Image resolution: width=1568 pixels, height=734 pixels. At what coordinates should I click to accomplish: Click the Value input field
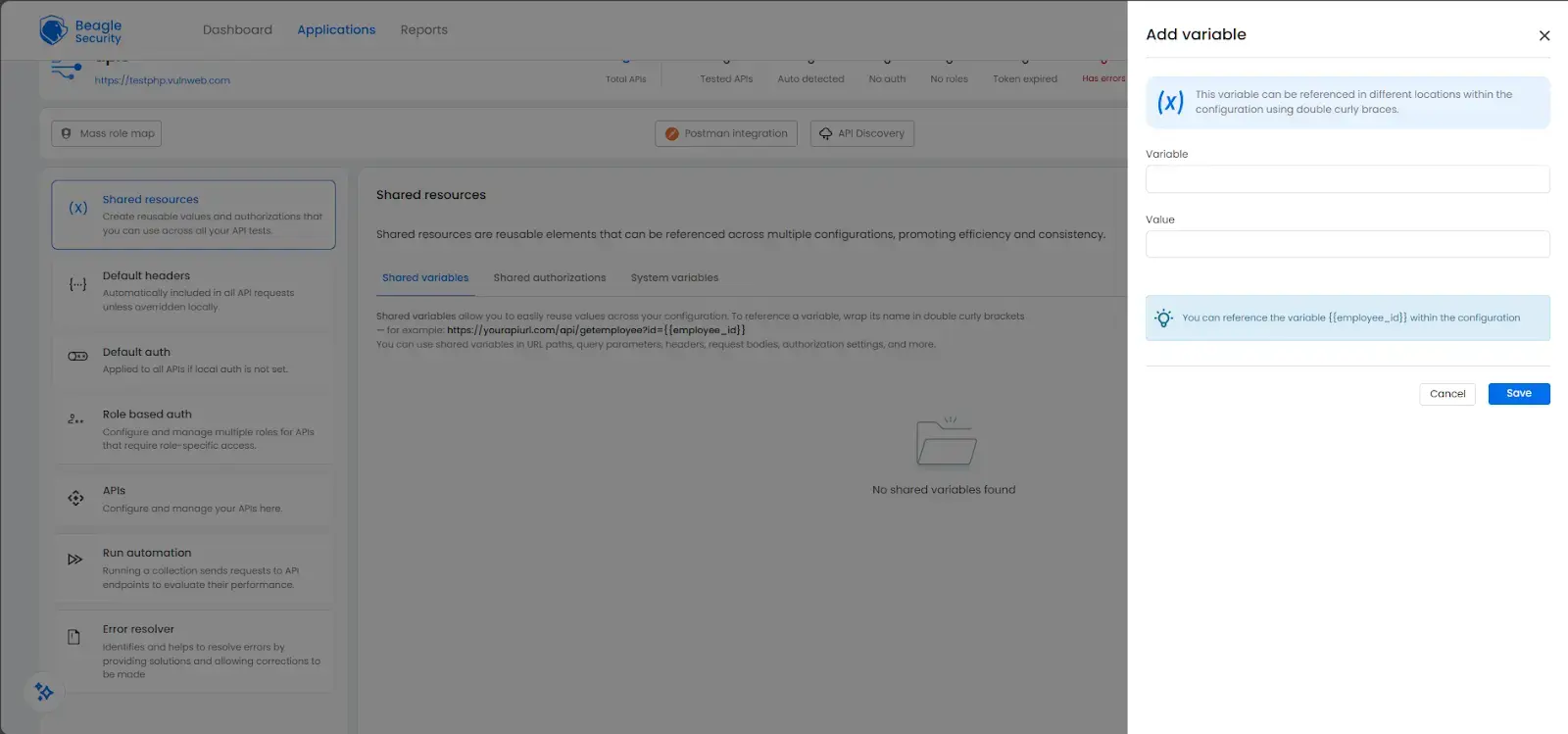click(x=1347, y=244)
